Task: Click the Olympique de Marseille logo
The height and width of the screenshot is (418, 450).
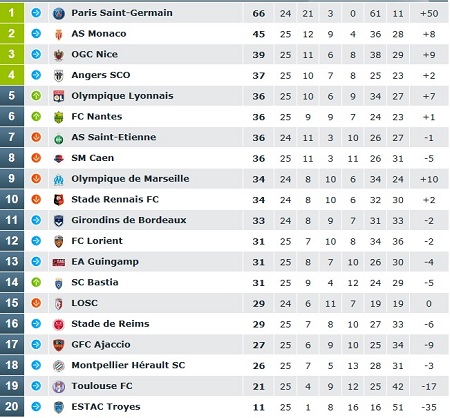Action: pos(59,179)
